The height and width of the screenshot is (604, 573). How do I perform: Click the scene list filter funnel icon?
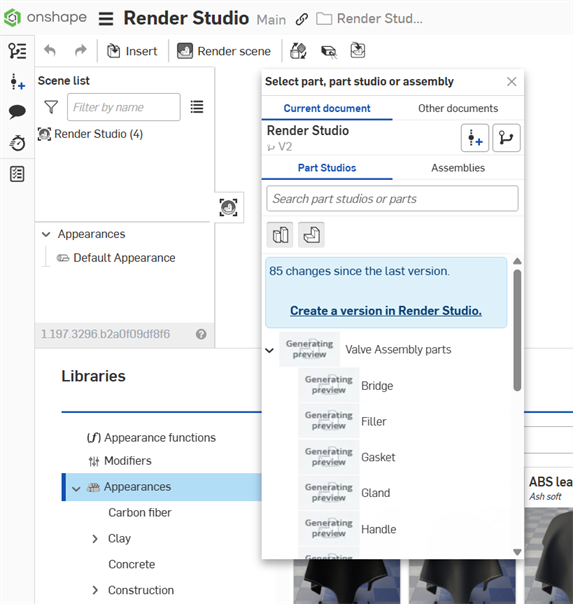point(51,107)
